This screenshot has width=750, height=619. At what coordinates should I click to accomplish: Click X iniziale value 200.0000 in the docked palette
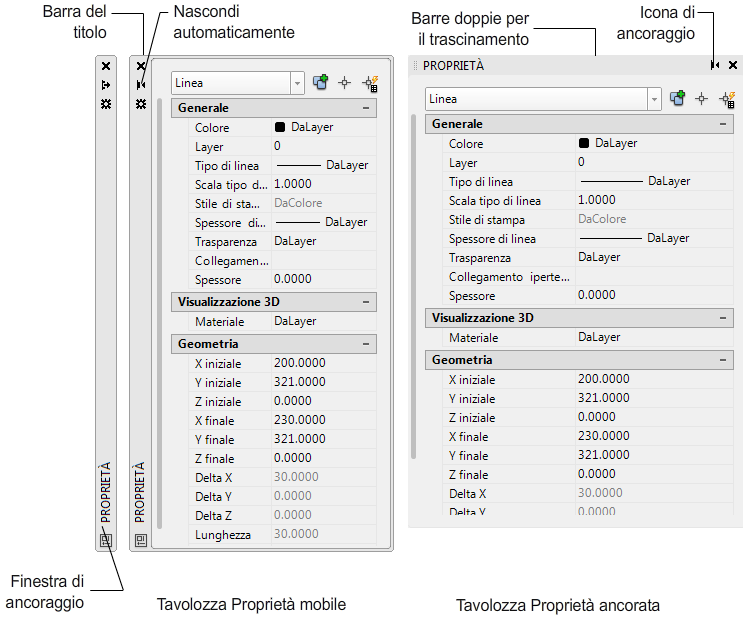click(x=654, y=379)
